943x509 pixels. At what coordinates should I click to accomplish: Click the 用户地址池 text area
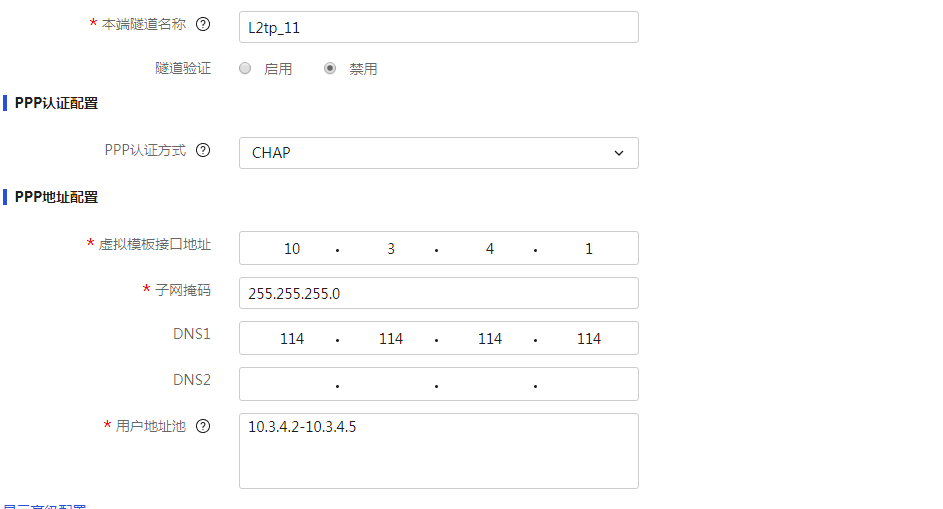tap(438, 451)
